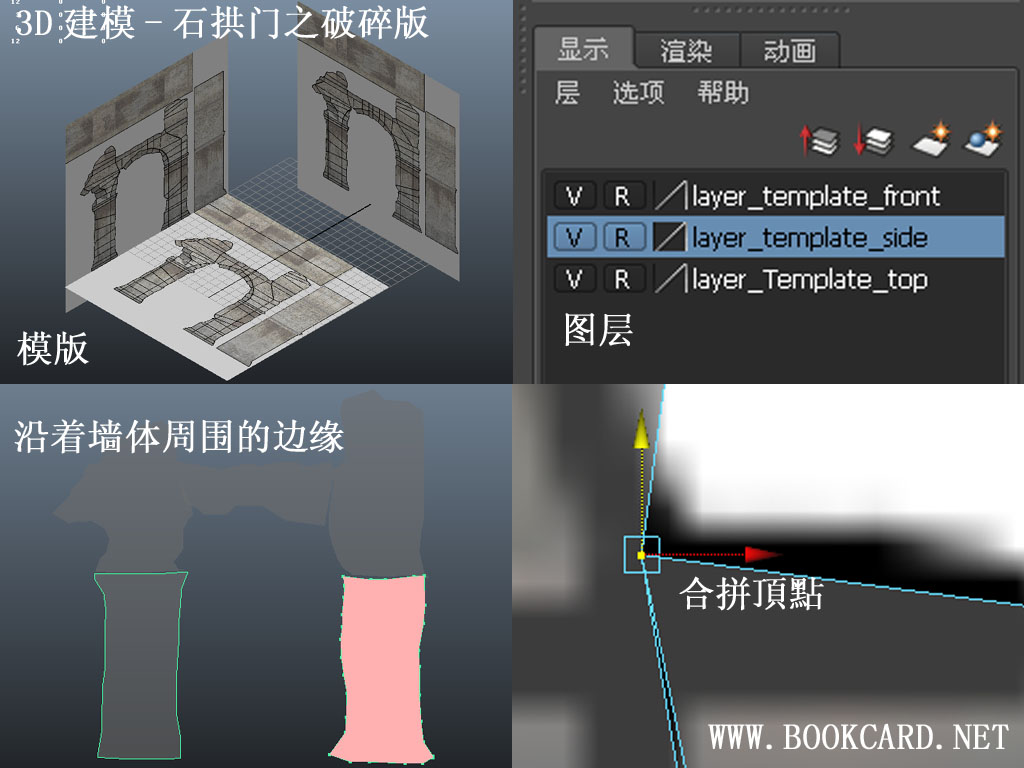The image size is (1024, 768).
Task: Toggle the R state on layer_template_side
Action: pyautogui.click(x=622, y=238)
